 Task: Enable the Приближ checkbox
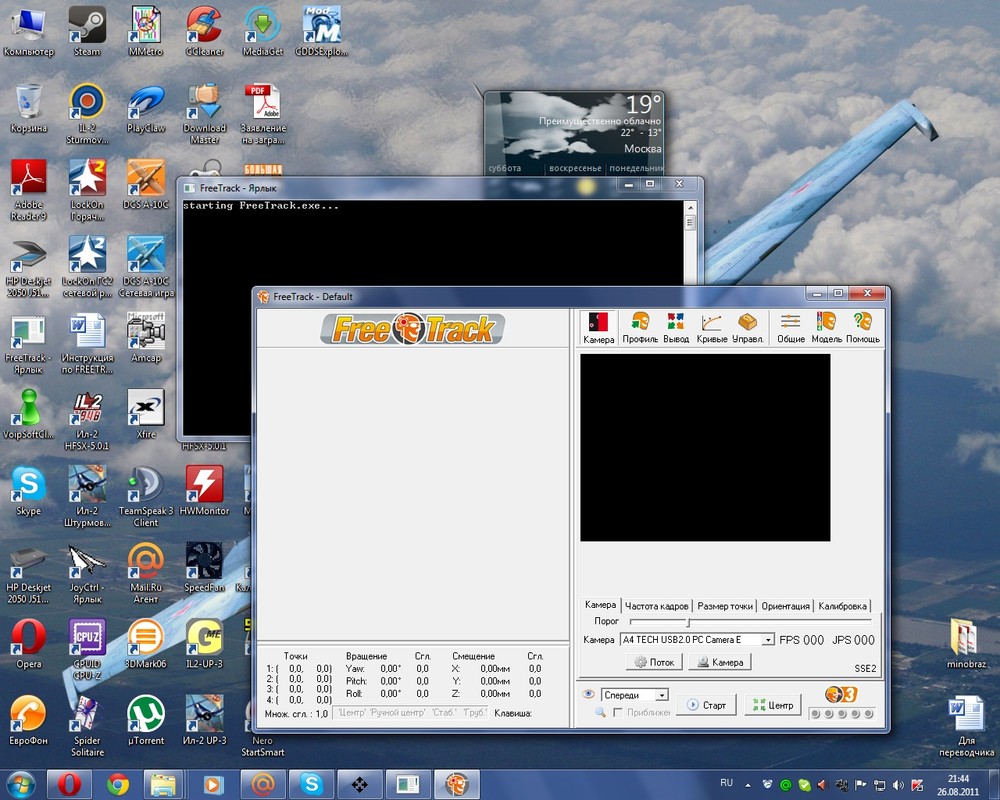point(618,712)
